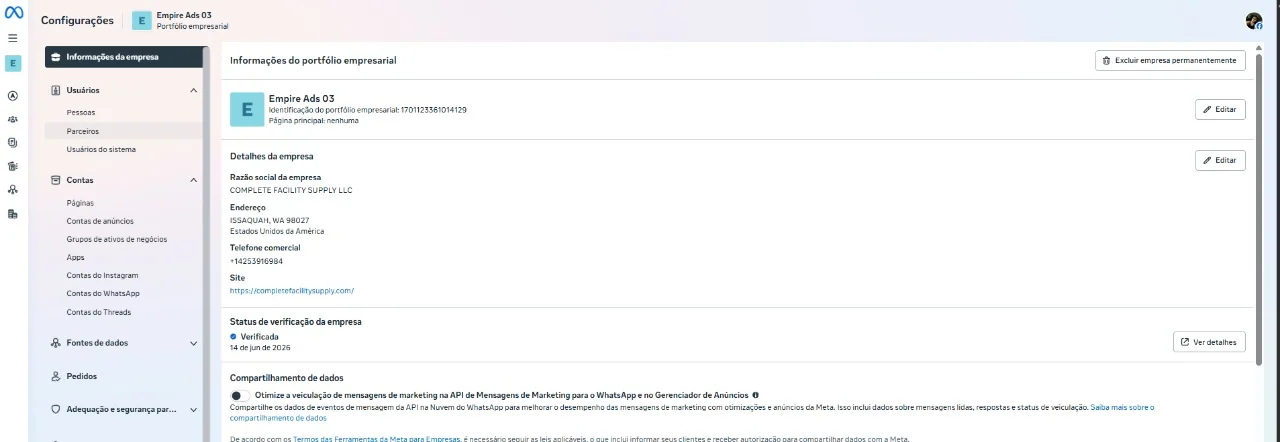1280x442 pixels.
Task: Open Contas do WhatsApp
Action: (x=103, y=293)
